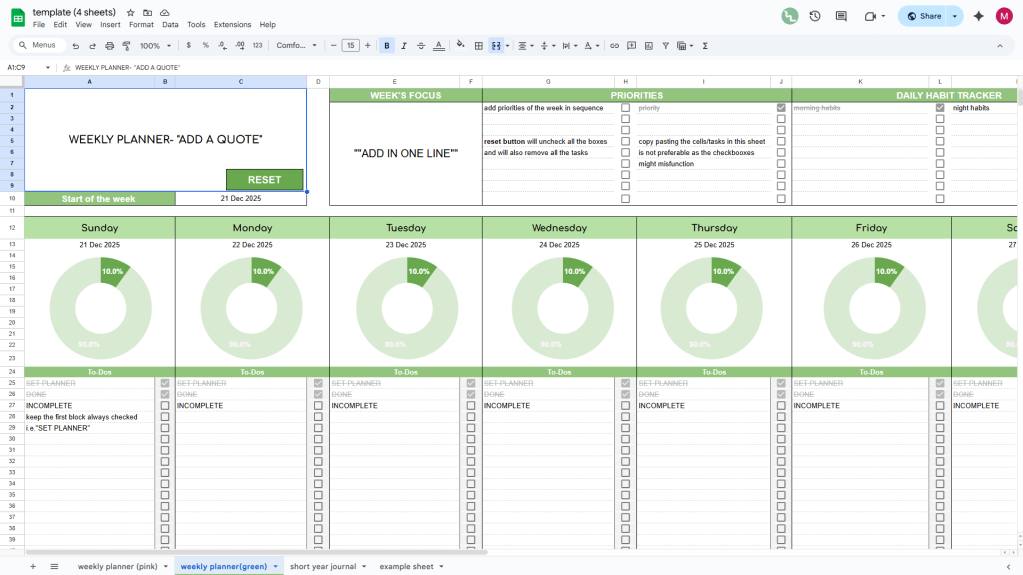1023x575 pixels.
Task: Click the borders icon
Action: [x=479, y=46]
